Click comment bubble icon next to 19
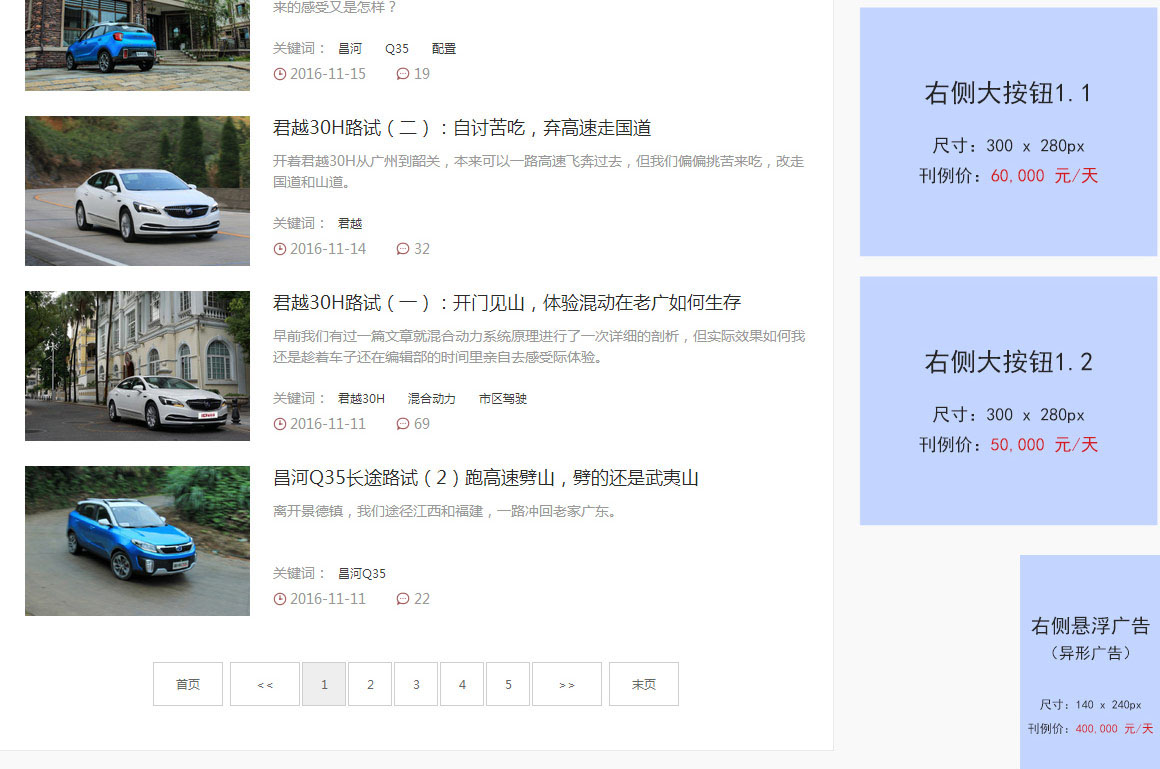The width and height of the screenshot is (1160, 769). click(x=402, y=74)
